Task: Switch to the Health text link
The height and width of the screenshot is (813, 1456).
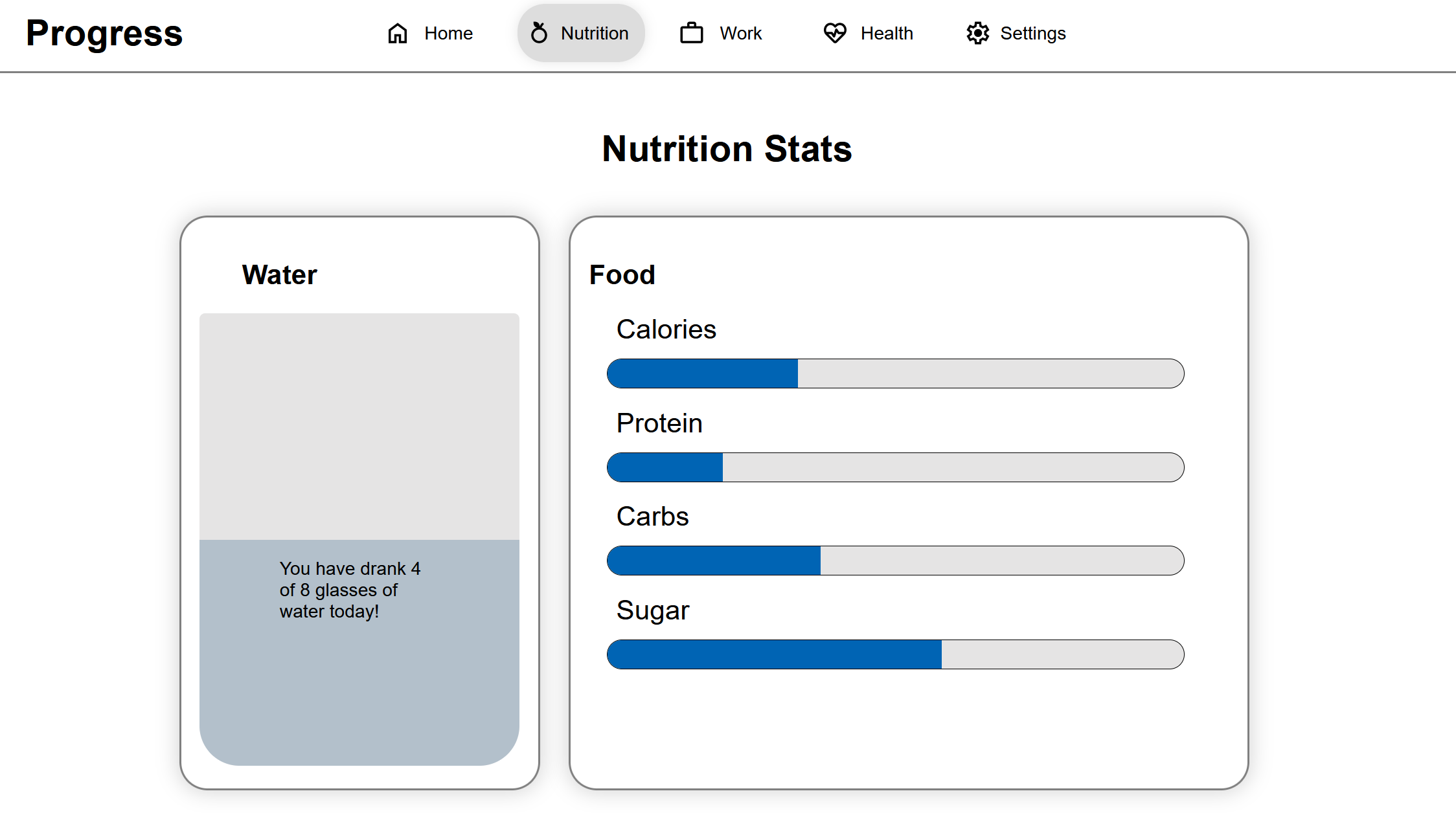Action: (x=886, y=33)
